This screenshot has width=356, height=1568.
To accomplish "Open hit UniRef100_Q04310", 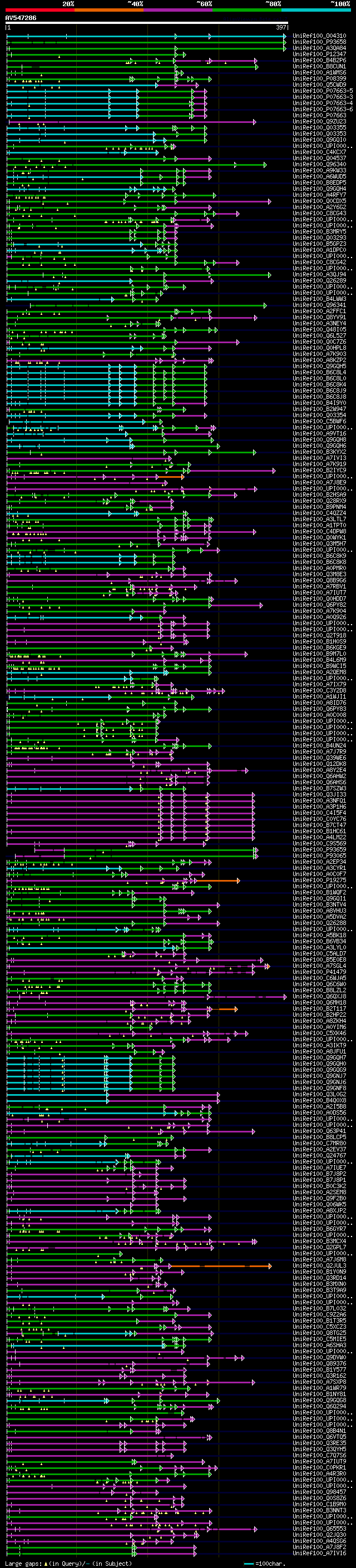I will click(319, 36).
